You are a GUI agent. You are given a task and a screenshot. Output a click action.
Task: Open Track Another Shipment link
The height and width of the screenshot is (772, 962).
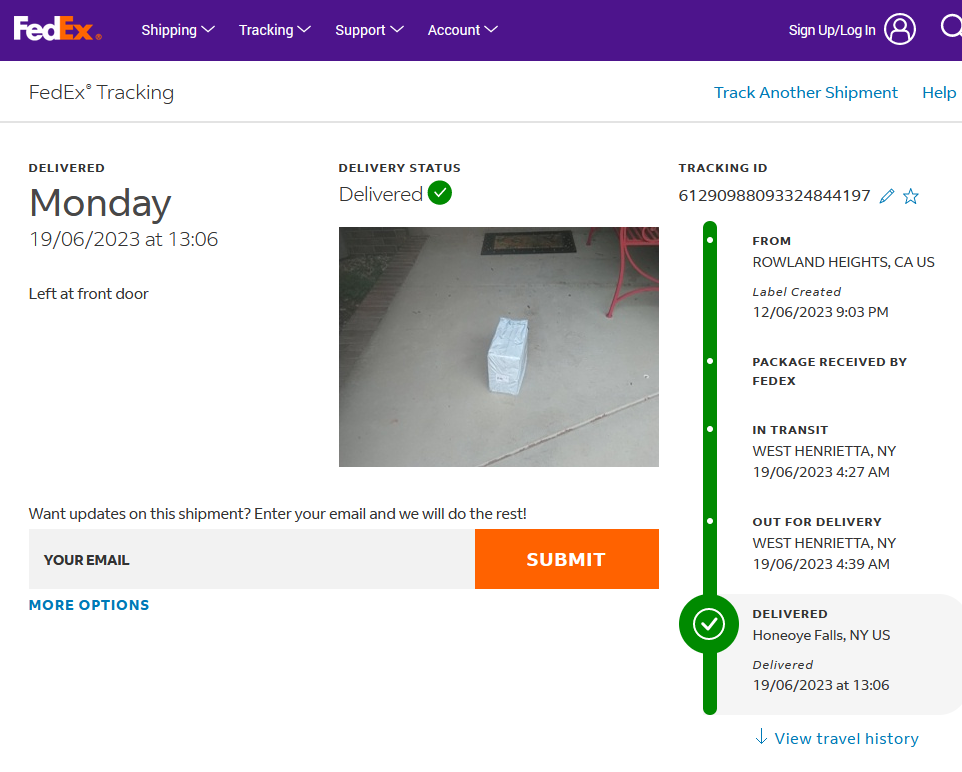[x=805, y=92]
